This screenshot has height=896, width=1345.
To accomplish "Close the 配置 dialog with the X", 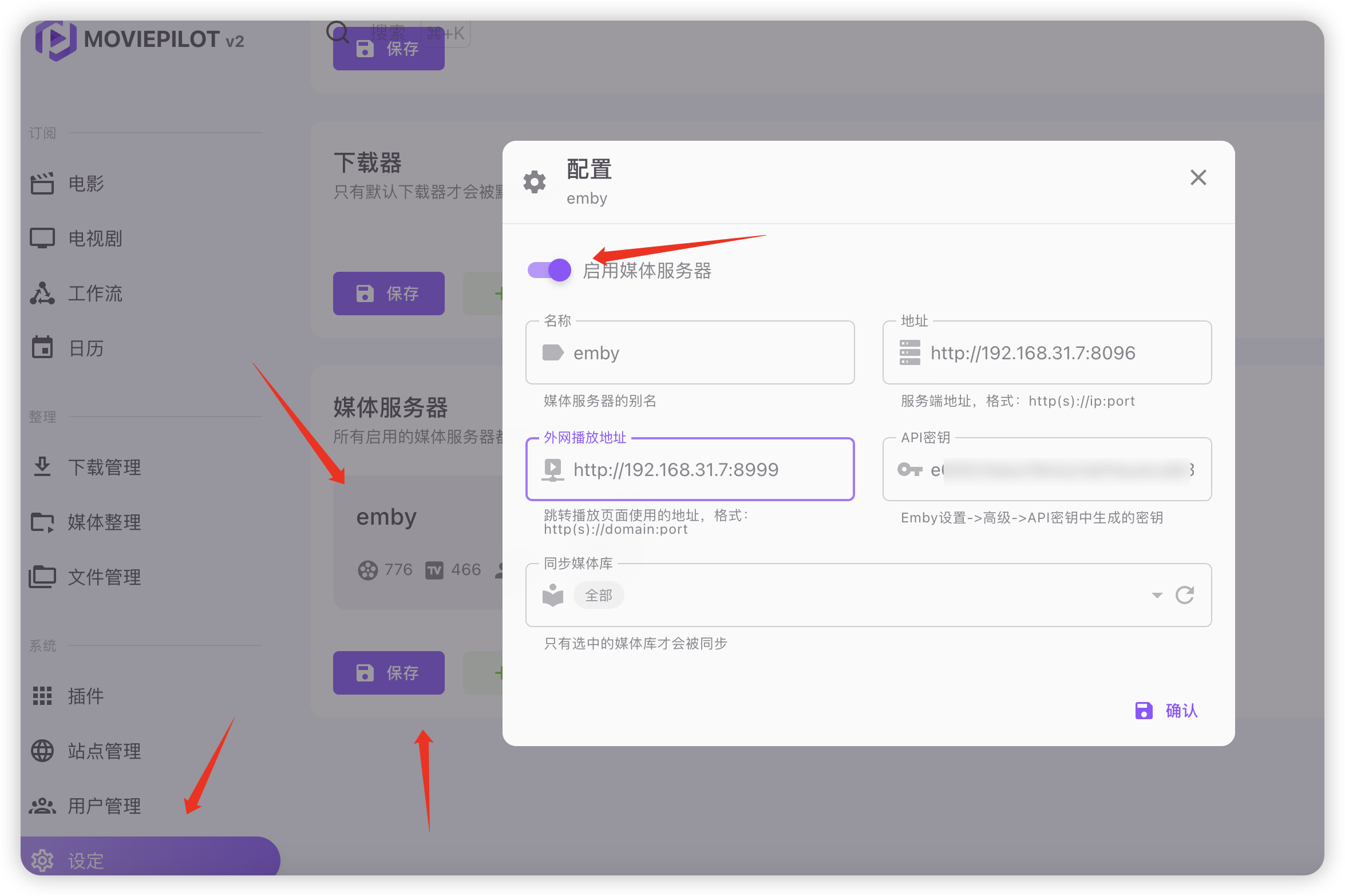I will tap(1198, 177).
